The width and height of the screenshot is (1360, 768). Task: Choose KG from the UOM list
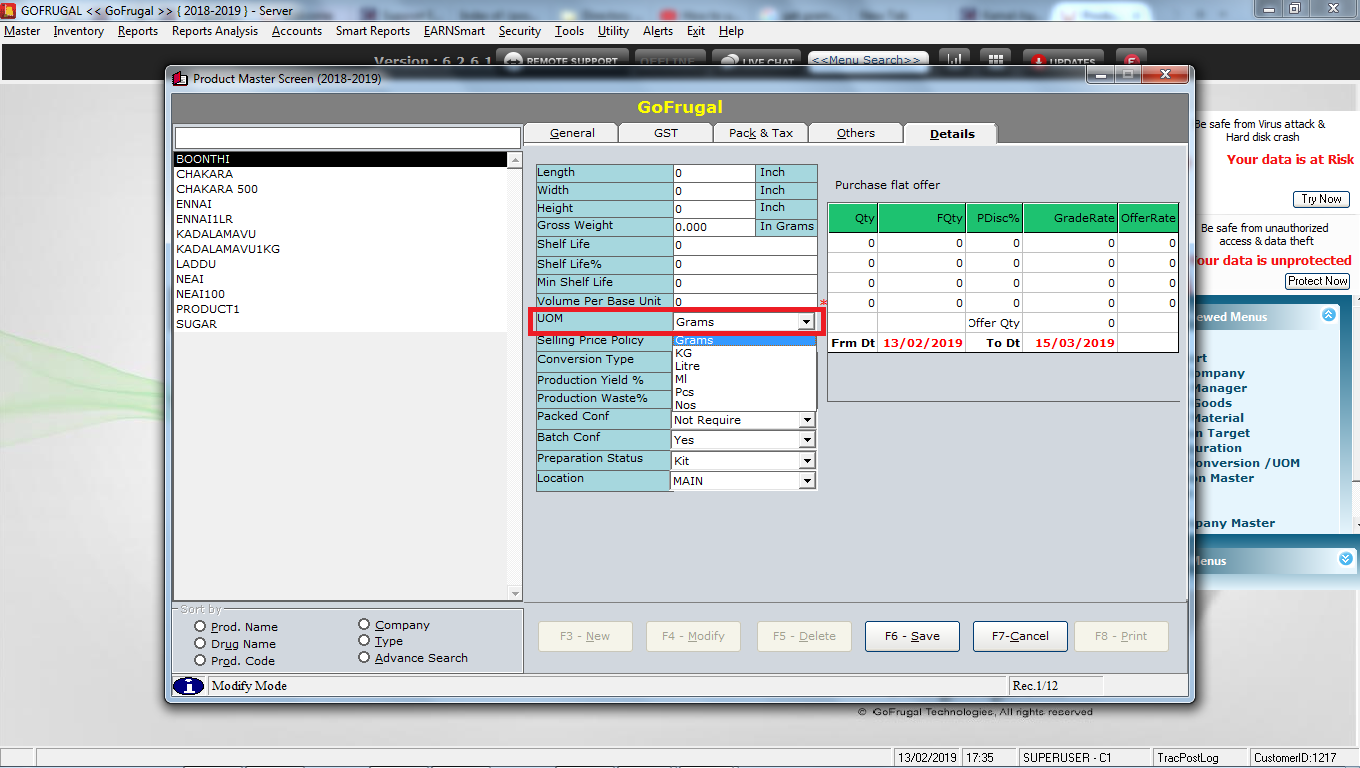(744, 353)
